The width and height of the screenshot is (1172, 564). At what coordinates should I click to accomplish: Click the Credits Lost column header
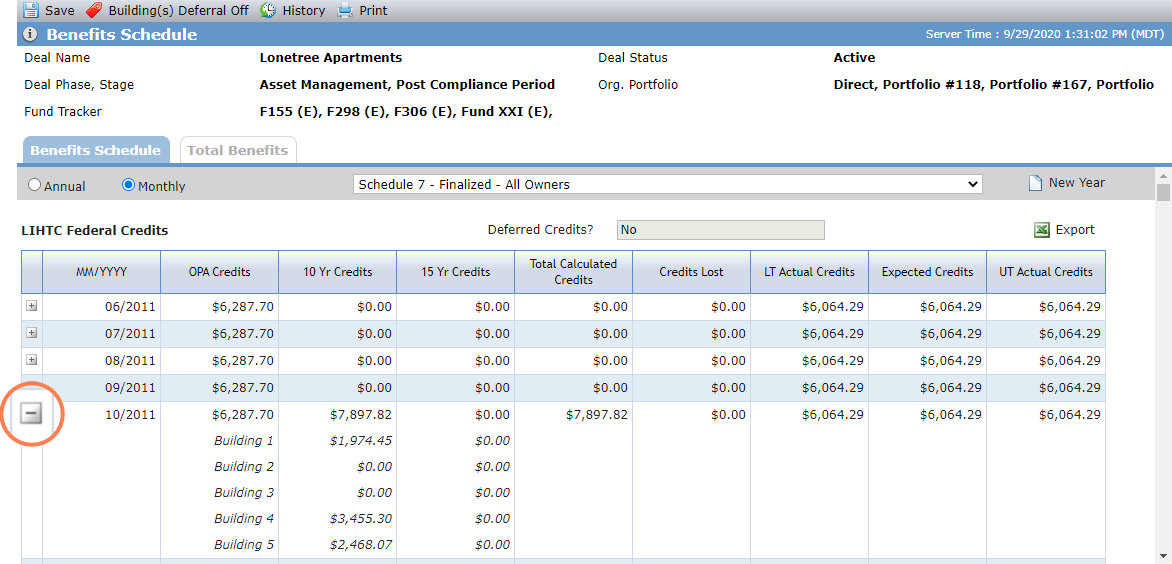[x=691, y=272]
